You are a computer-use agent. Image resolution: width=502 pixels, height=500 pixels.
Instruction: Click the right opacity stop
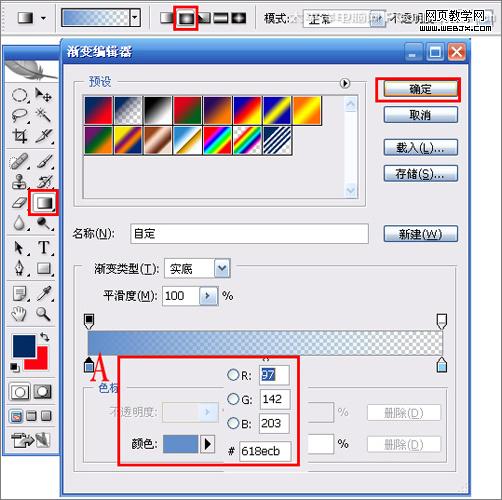coord(442,321)
